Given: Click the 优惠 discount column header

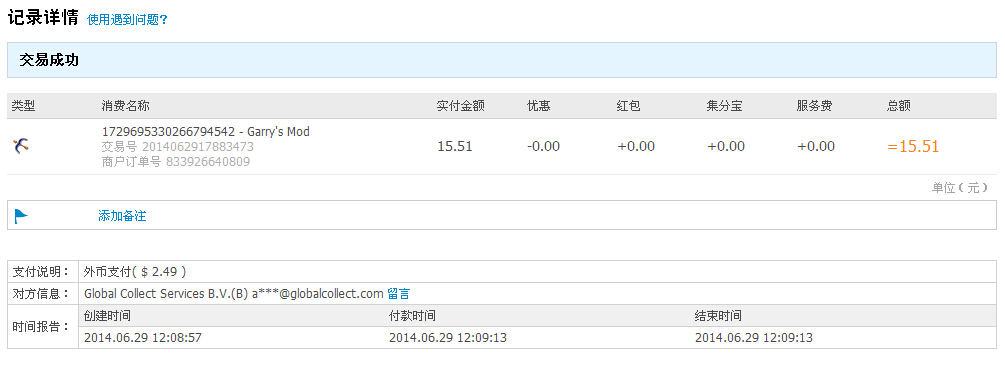Looking at the screenshot, I should (x=538, y=106).
